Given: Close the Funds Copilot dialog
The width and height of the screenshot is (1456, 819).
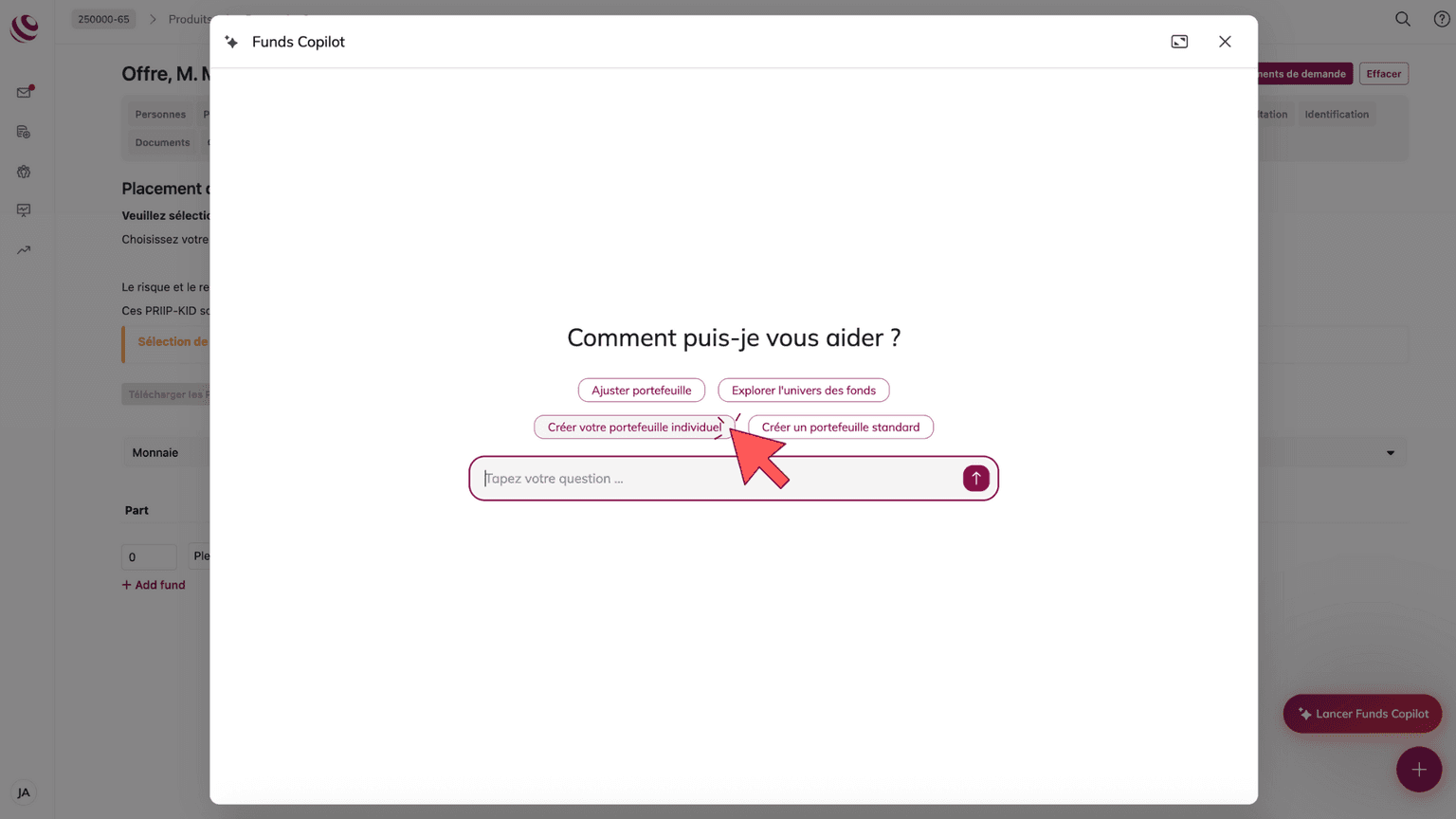Looking at the screenshot, I should [1225, 42].
